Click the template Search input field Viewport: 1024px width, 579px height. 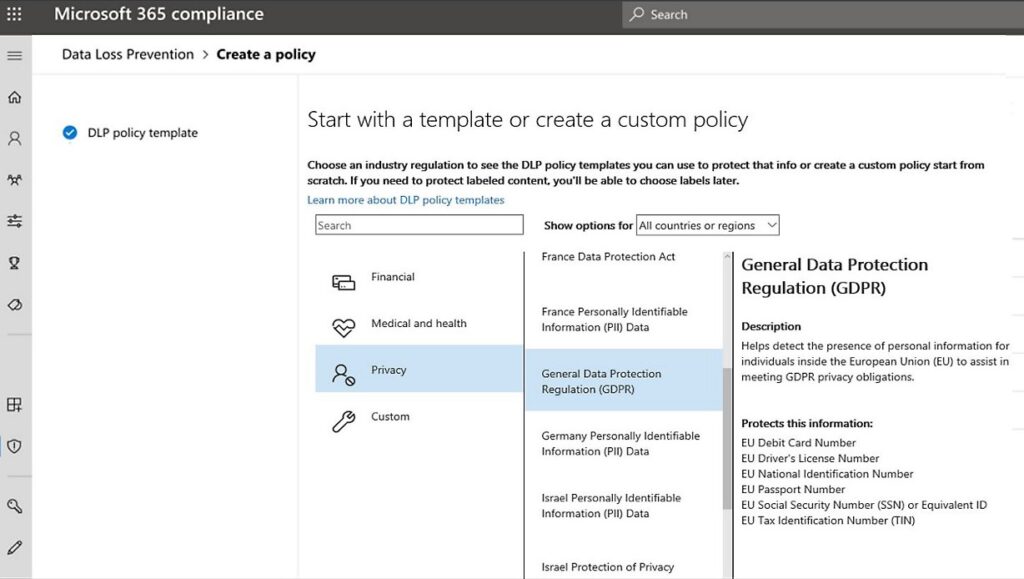(x=418, y=224)
